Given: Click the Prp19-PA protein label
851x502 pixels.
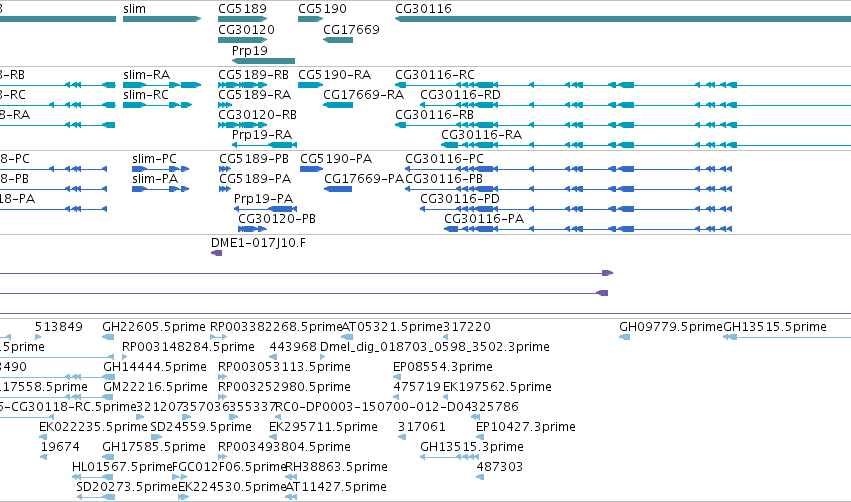Looking at the screenshot, I should (263, 199).
